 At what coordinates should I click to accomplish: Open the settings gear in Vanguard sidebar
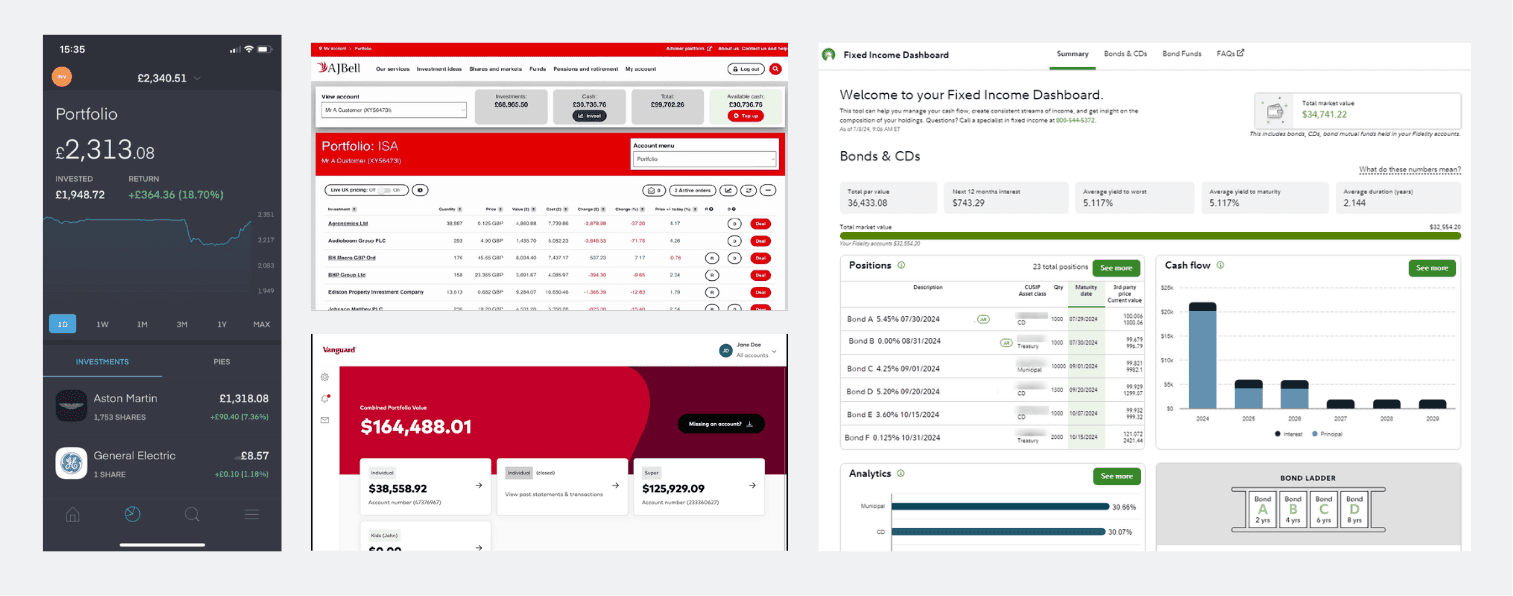(x=325, y=377)
